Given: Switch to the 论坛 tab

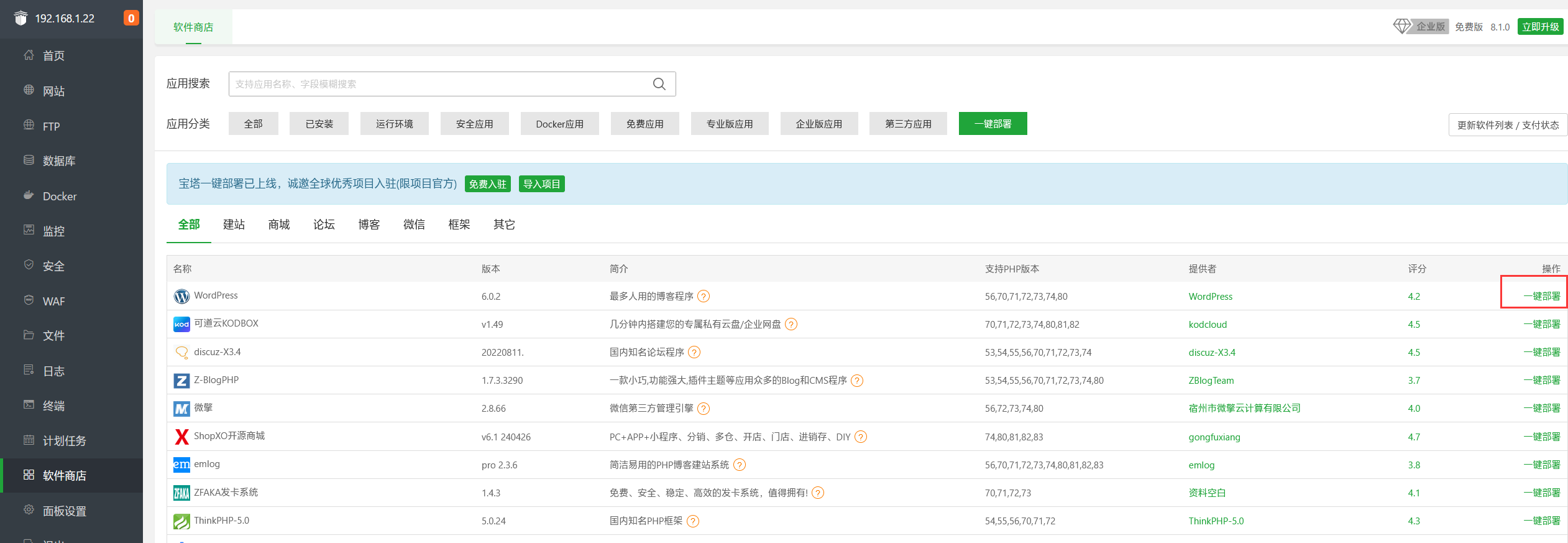Looking at the screenshot, I should tap(324, 225).
